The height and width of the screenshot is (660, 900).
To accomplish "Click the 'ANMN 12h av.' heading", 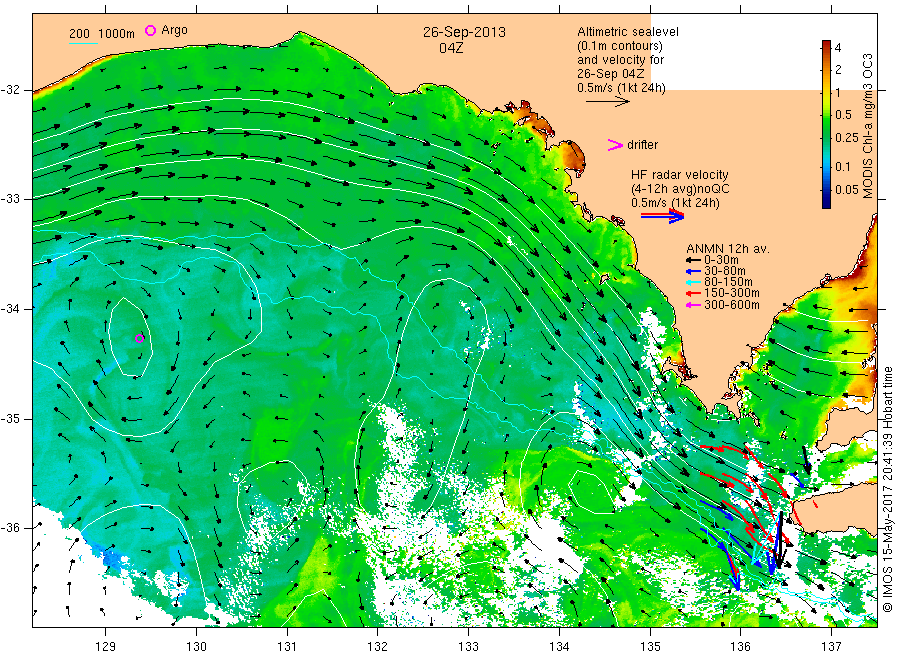I will (x=728, y=249).
